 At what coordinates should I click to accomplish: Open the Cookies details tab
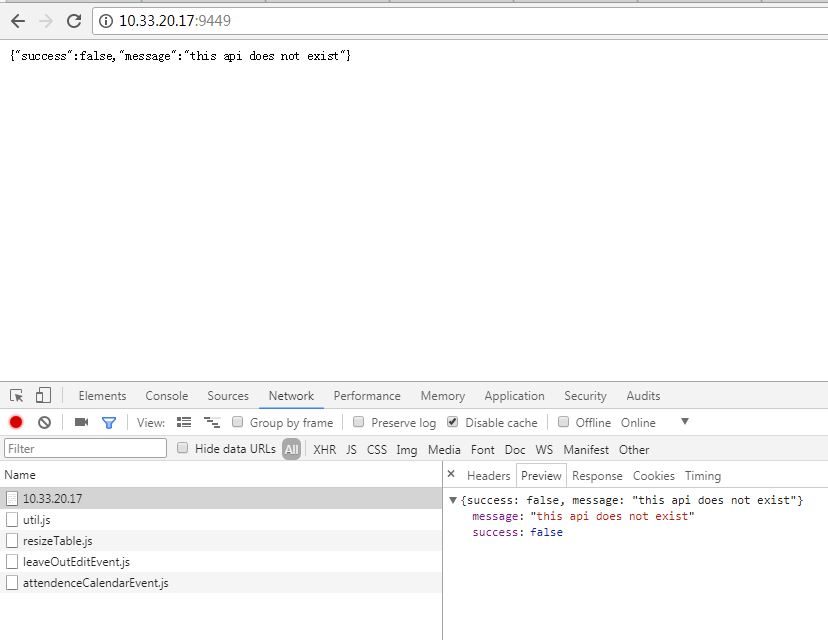pyautogui.click(x=654, y=476)
